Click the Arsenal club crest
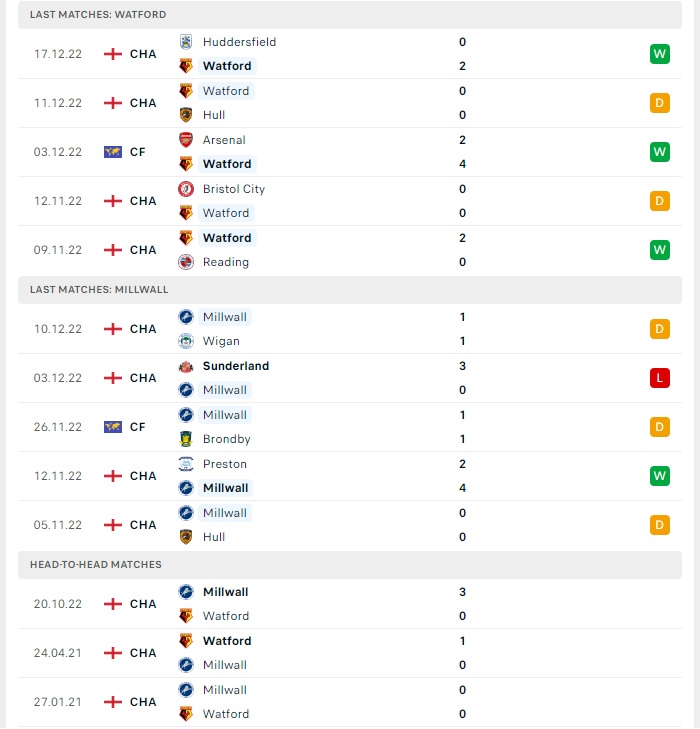Viewport: 700px width, 729px height. [186, 140]
